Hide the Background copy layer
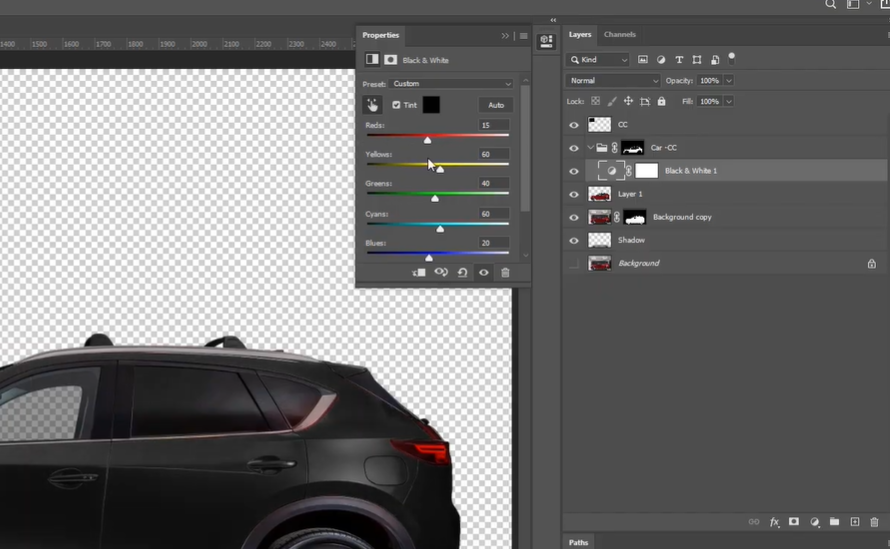Viewport: 890px width, 549px height. tap(574, 217)
